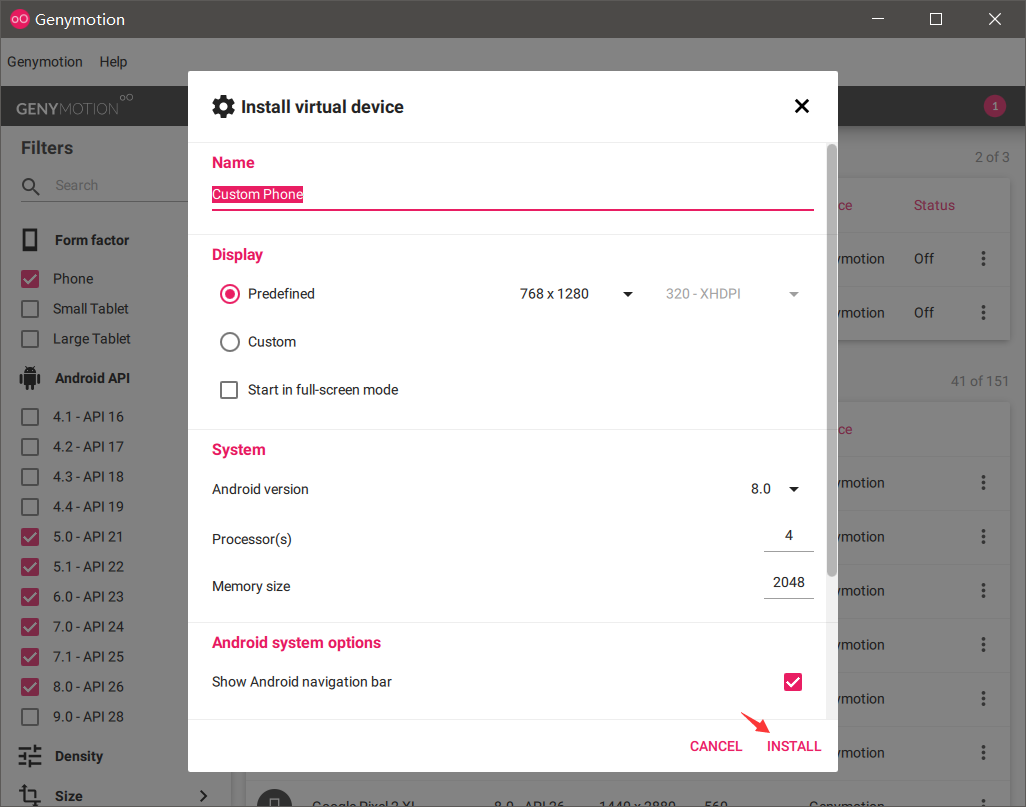1026x807 pixels.
Task: Click the Genymotion logo in title bar
Action: tap(20, 19)
